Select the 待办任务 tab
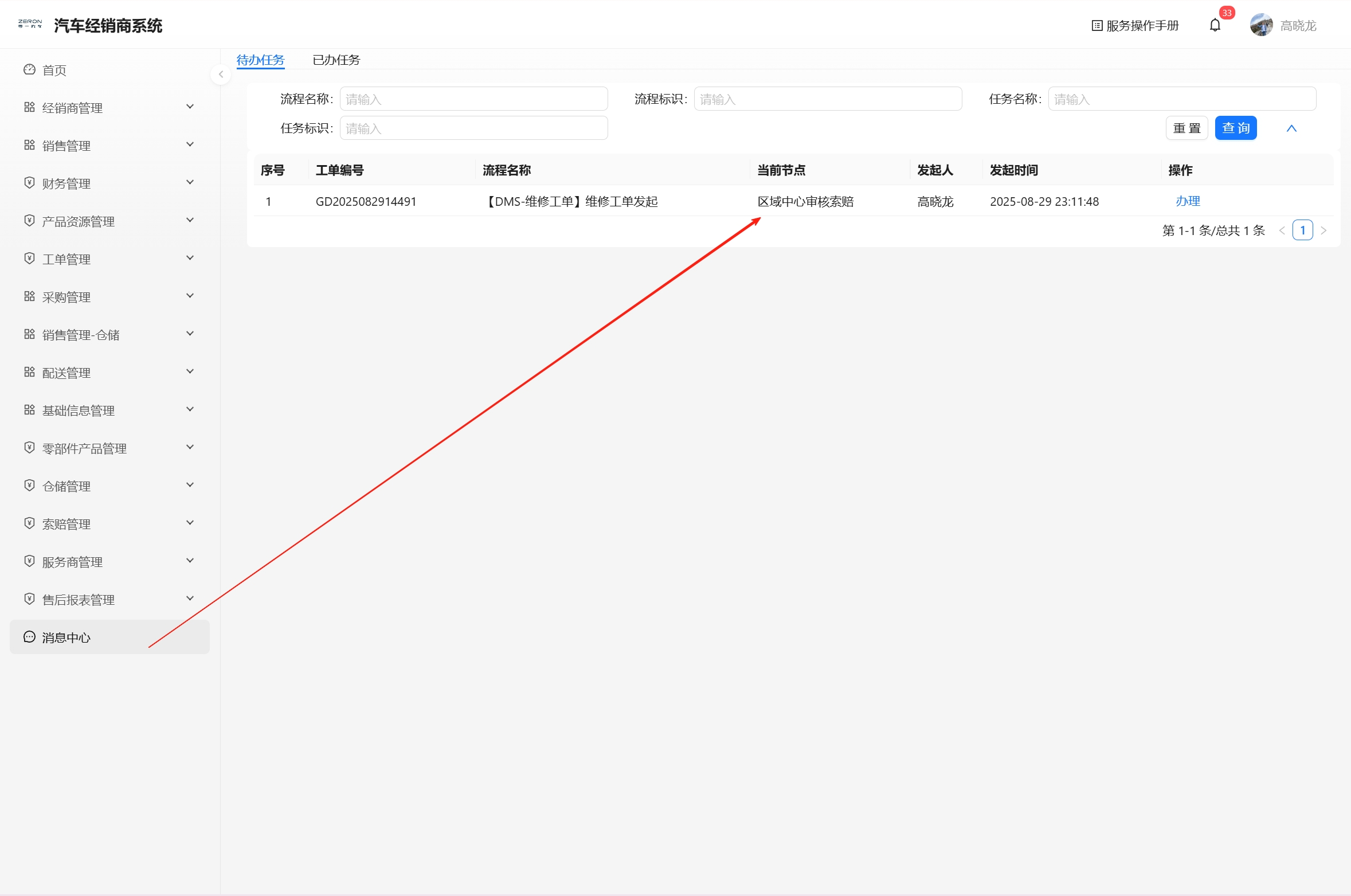 pos(261,60)
